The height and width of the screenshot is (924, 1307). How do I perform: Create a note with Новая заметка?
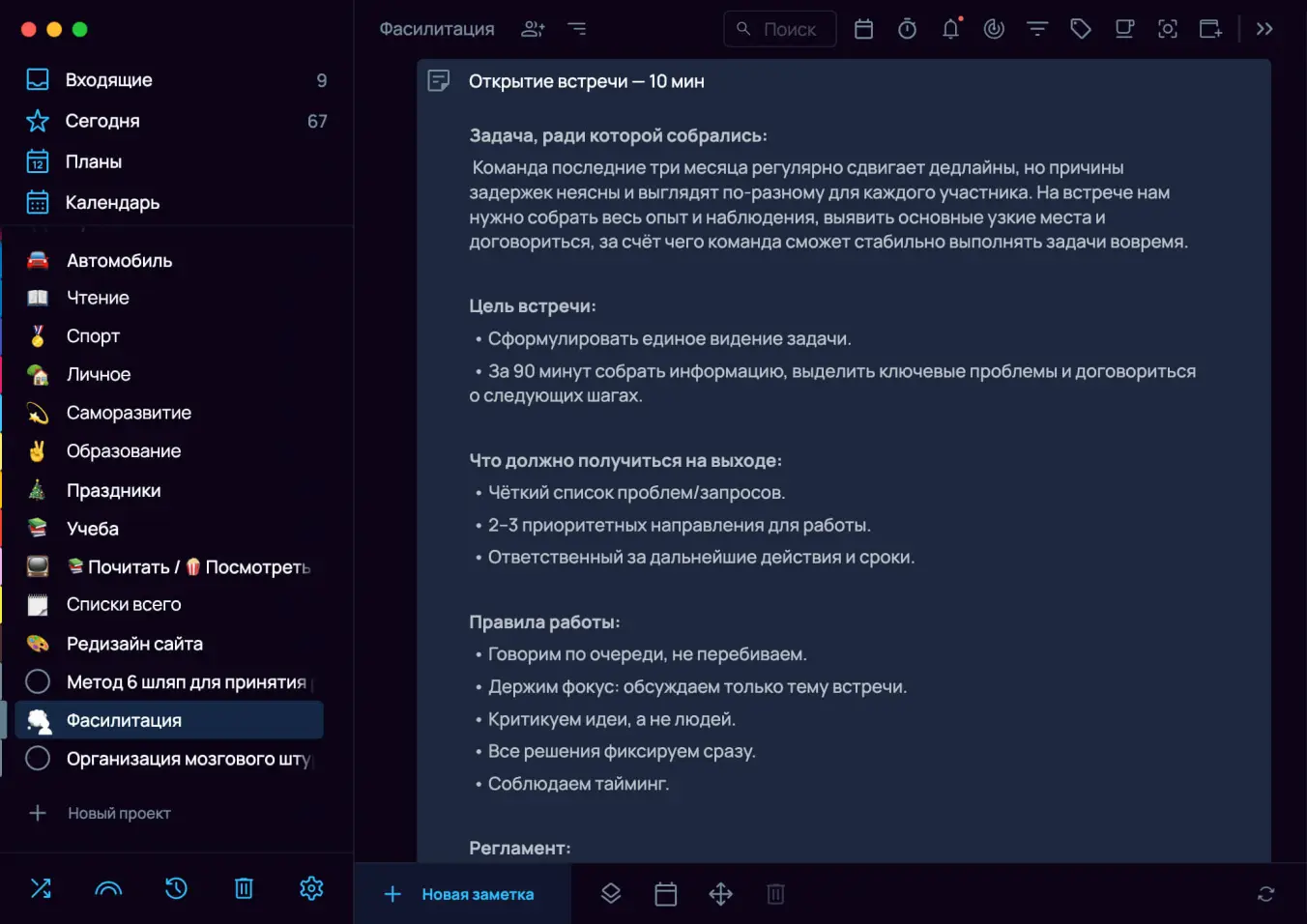click(461, 894)
